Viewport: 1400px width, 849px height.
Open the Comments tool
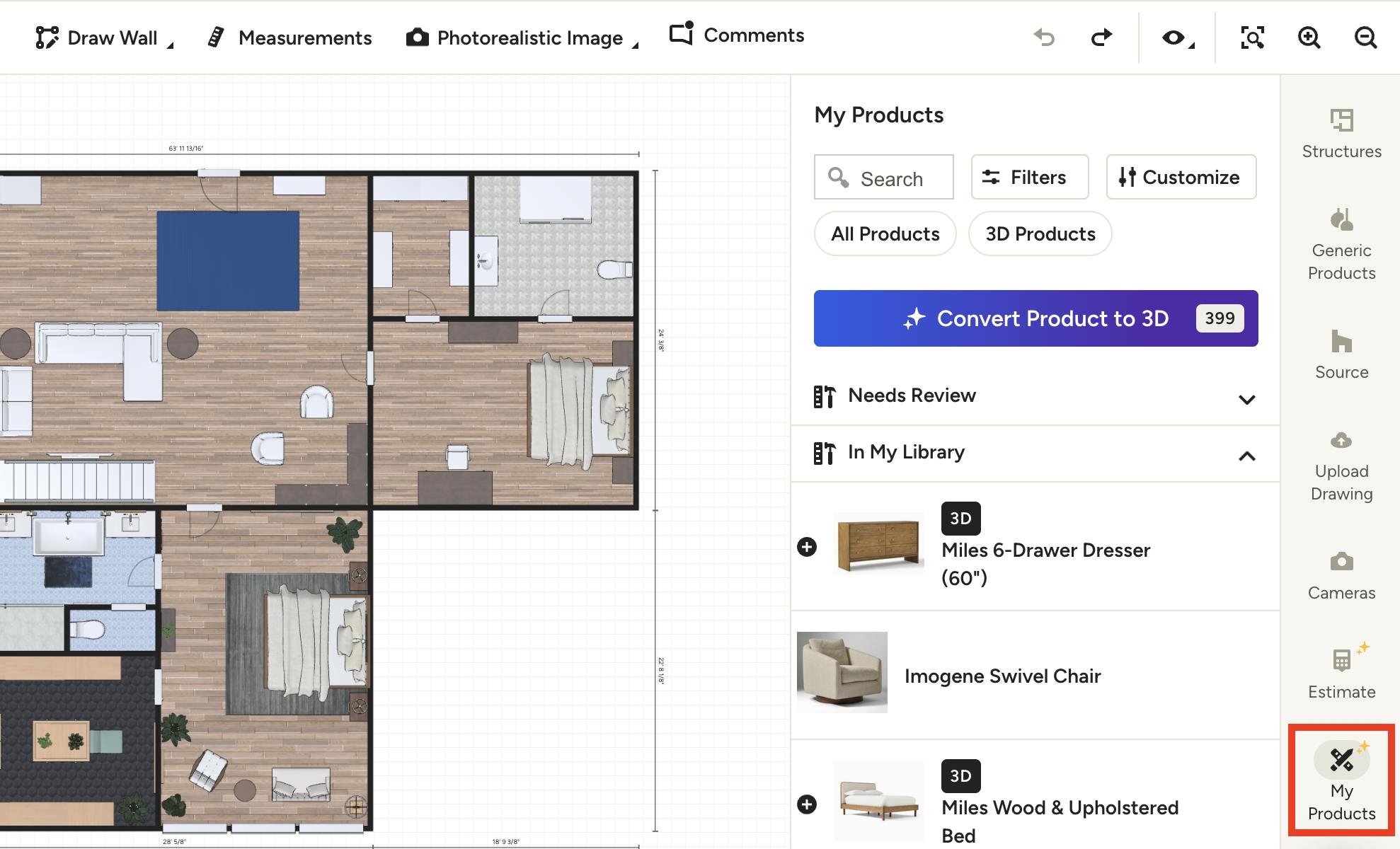coord(737,35)
